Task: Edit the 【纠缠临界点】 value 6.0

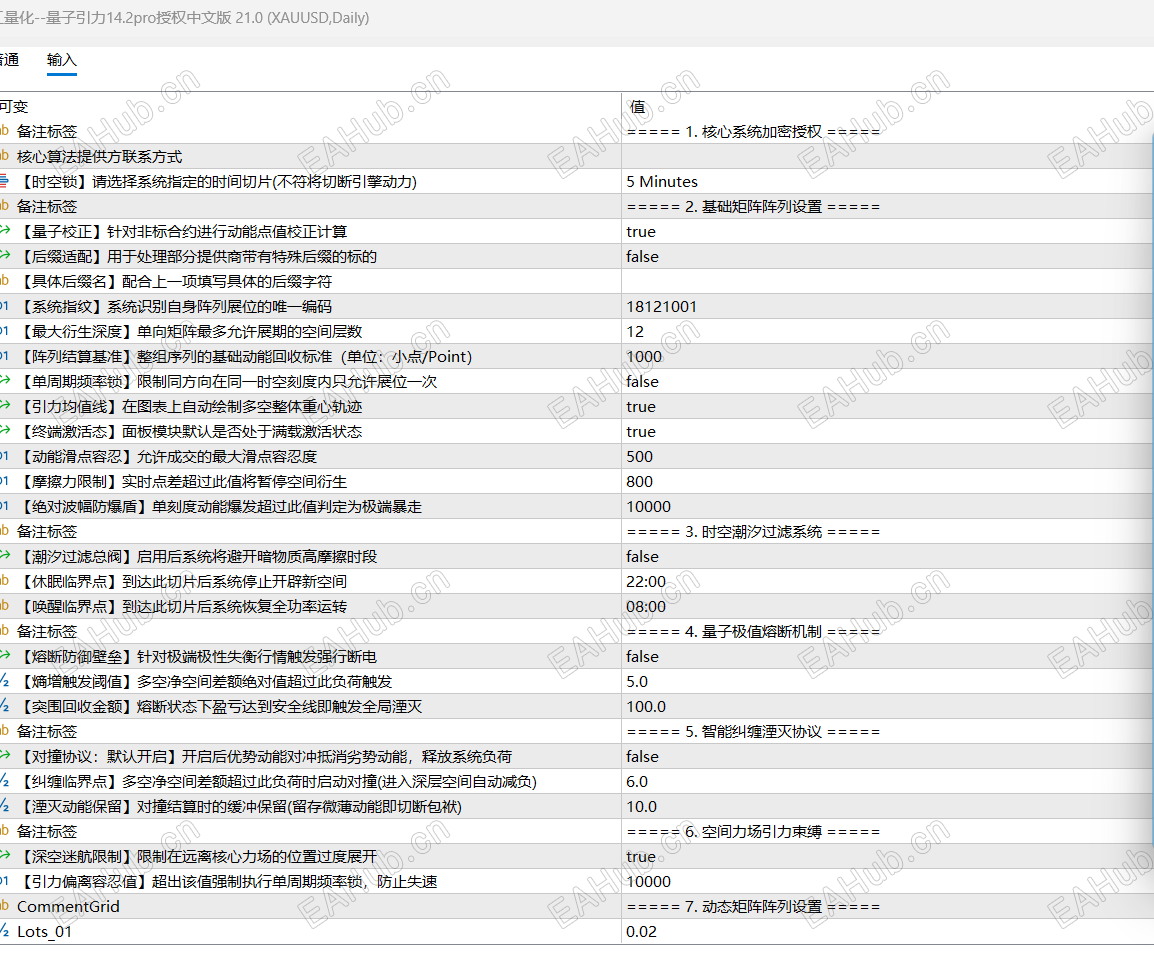Action: tap(637, 782)
